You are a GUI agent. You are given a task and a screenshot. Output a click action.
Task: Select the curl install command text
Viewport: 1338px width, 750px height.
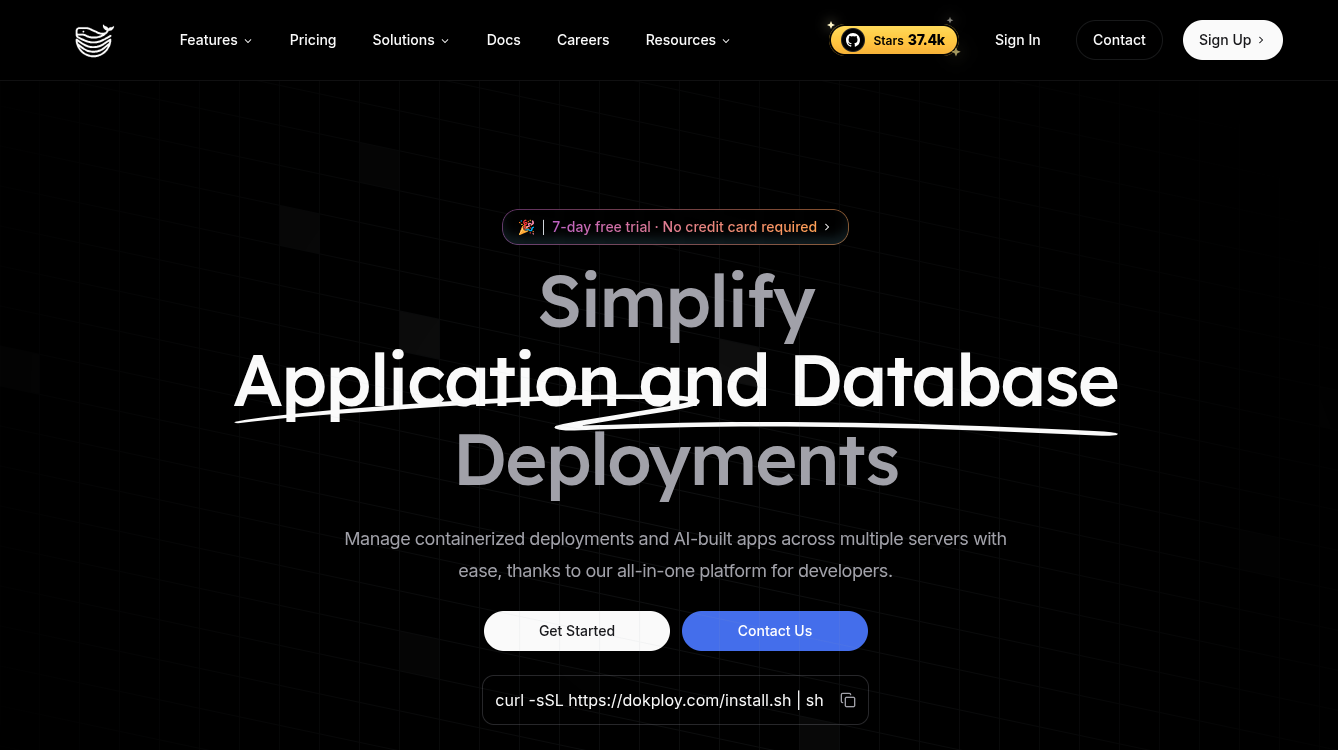tap(659, 700)
